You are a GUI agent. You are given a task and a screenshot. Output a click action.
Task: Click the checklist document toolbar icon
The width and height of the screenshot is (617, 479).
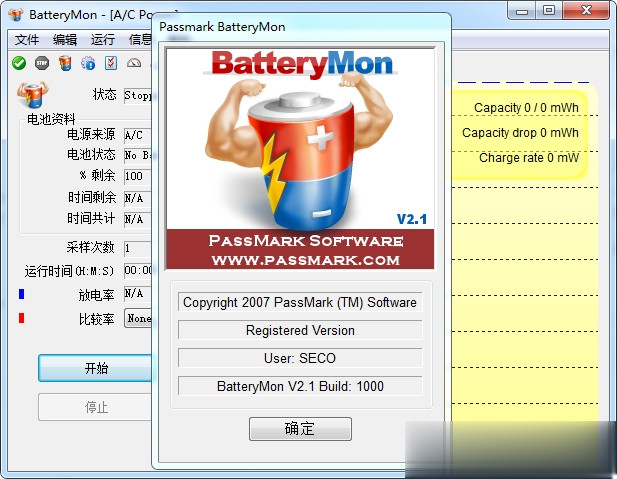(x=111, y=63)
